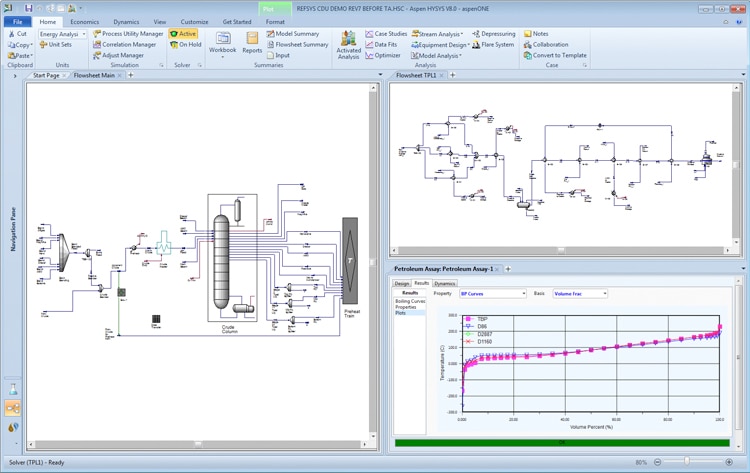Open Depressuring analysis
The width and height of the screenshot is (750, 473).
(x=494, y=34)
